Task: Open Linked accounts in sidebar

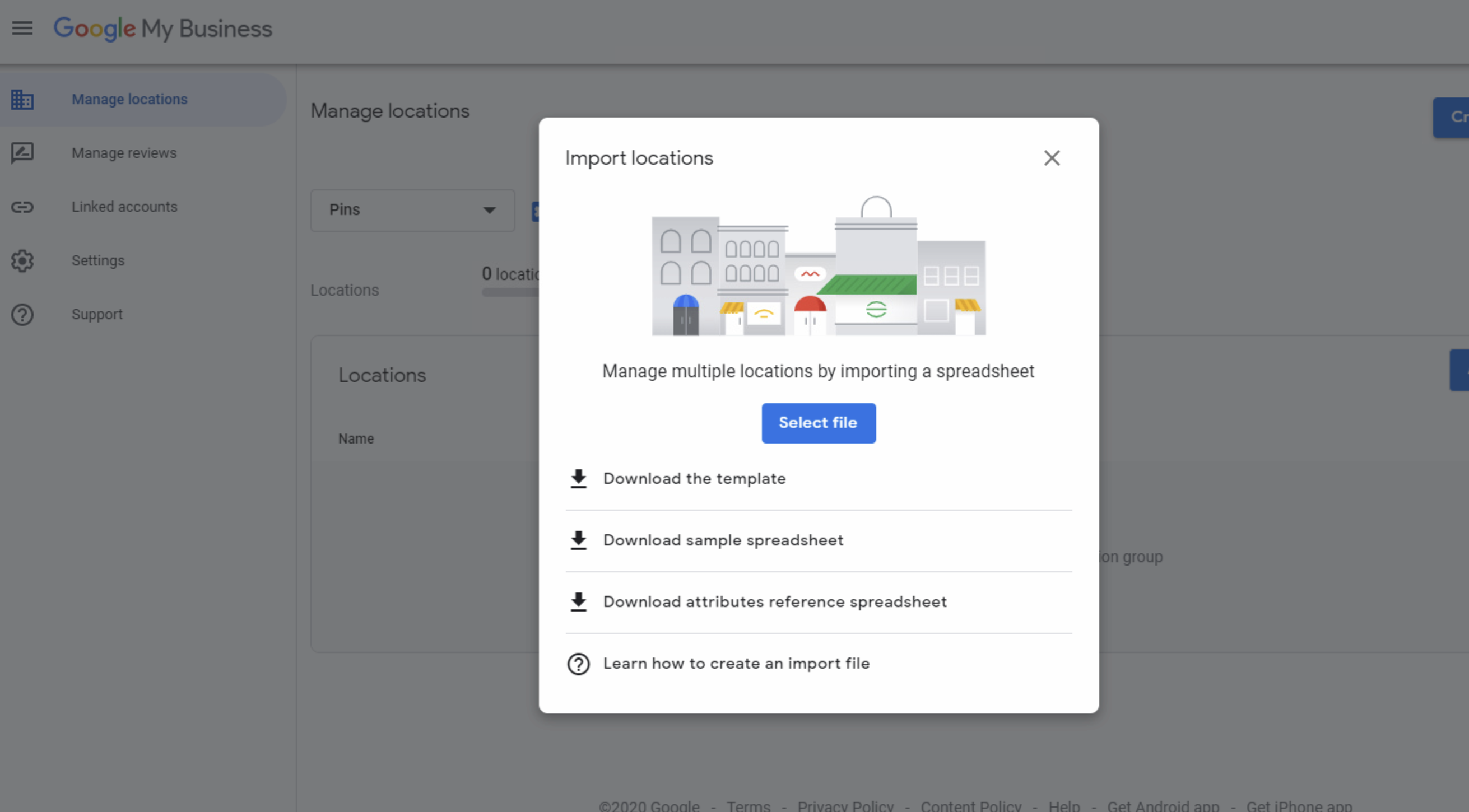Action: (x=142, y=207)
